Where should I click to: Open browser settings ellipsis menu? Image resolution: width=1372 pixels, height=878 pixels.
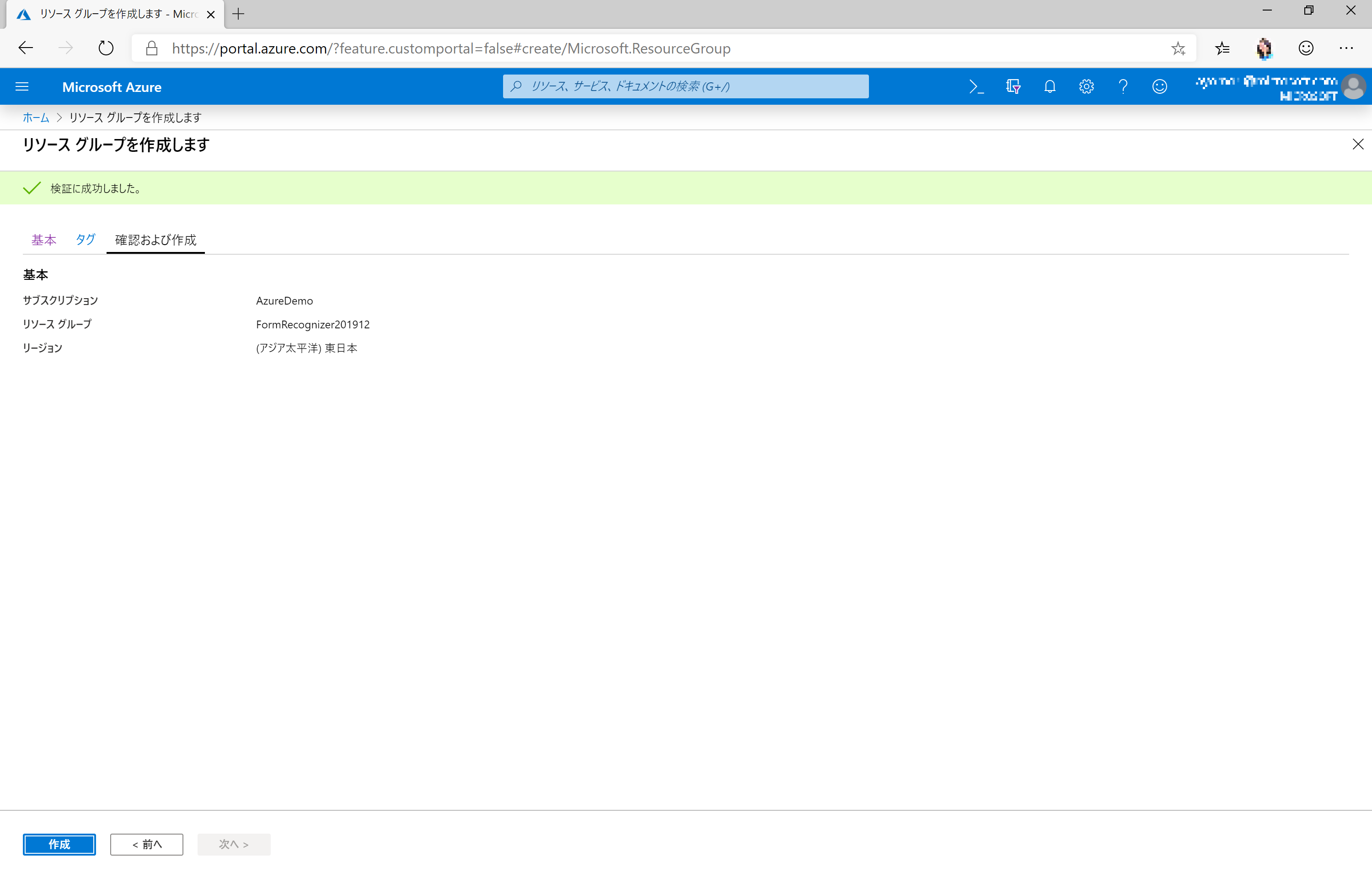(1346, 48)
